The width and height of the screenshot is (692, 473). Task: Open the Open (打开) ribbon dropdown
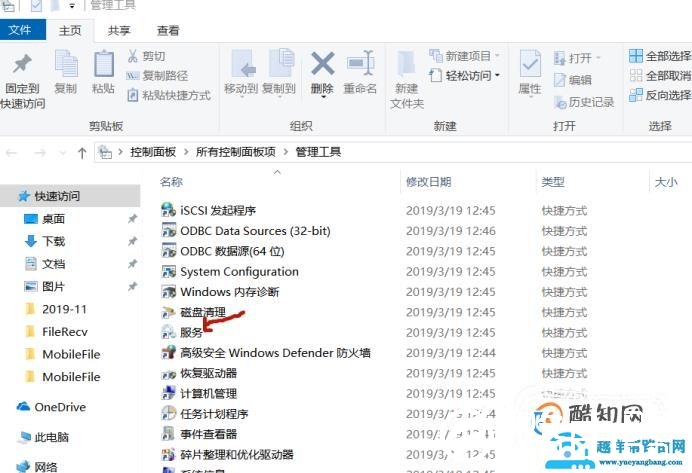577,58
